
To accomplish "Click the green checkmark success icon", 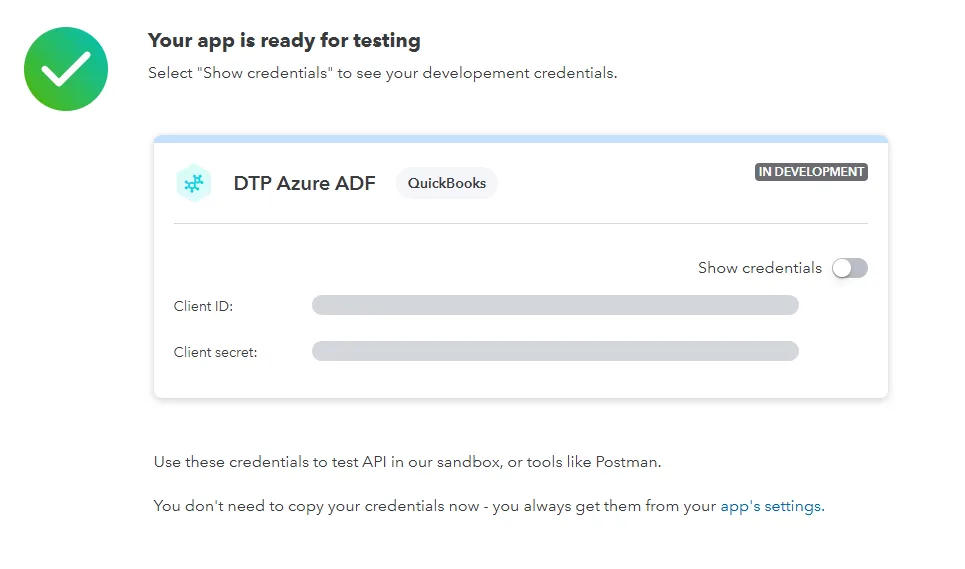I will [x=66, y=69].
